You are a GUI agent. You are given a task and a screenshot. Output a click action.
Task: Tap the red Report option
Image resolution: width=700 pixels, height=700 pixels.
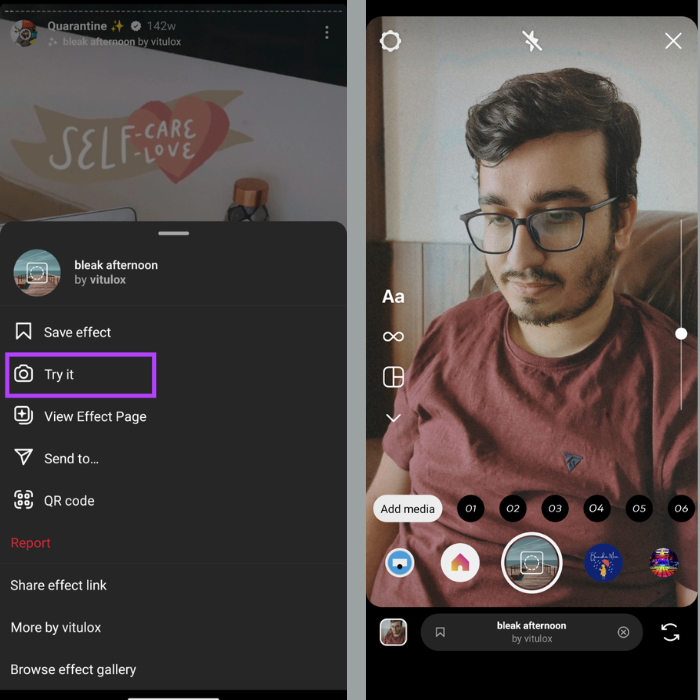click(30, 543)
